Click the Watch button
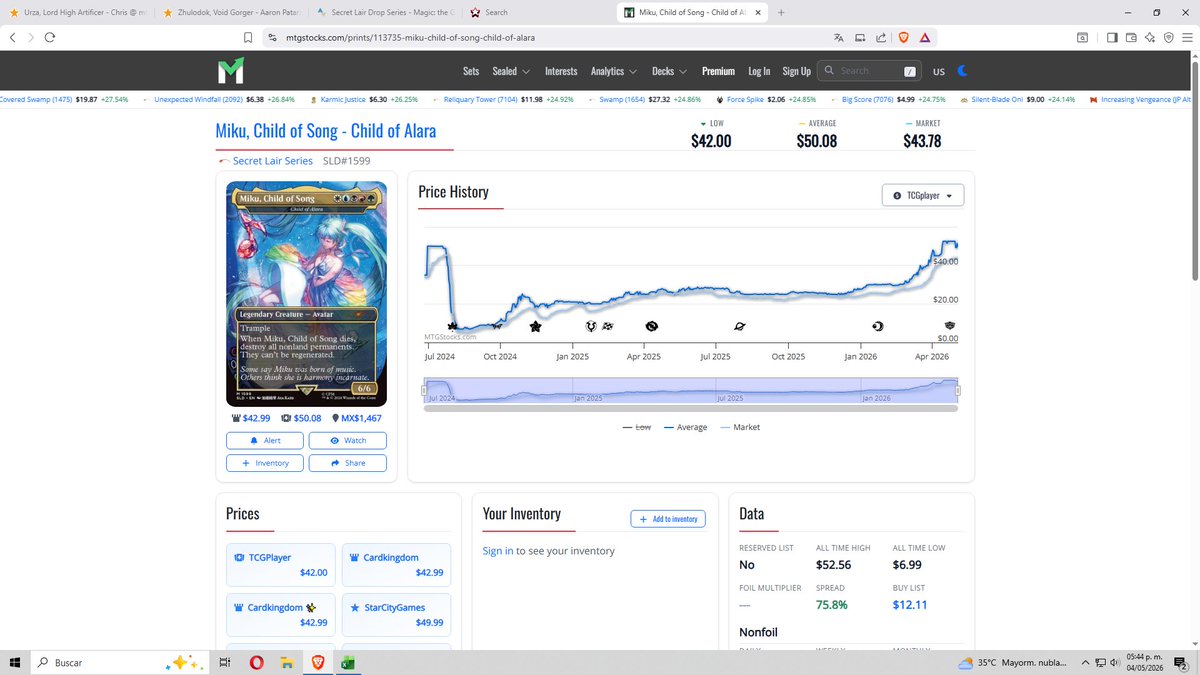Image resolution: width=1200 pixels, height=675 pixels. pyautogui.click(x=348, y=440)
